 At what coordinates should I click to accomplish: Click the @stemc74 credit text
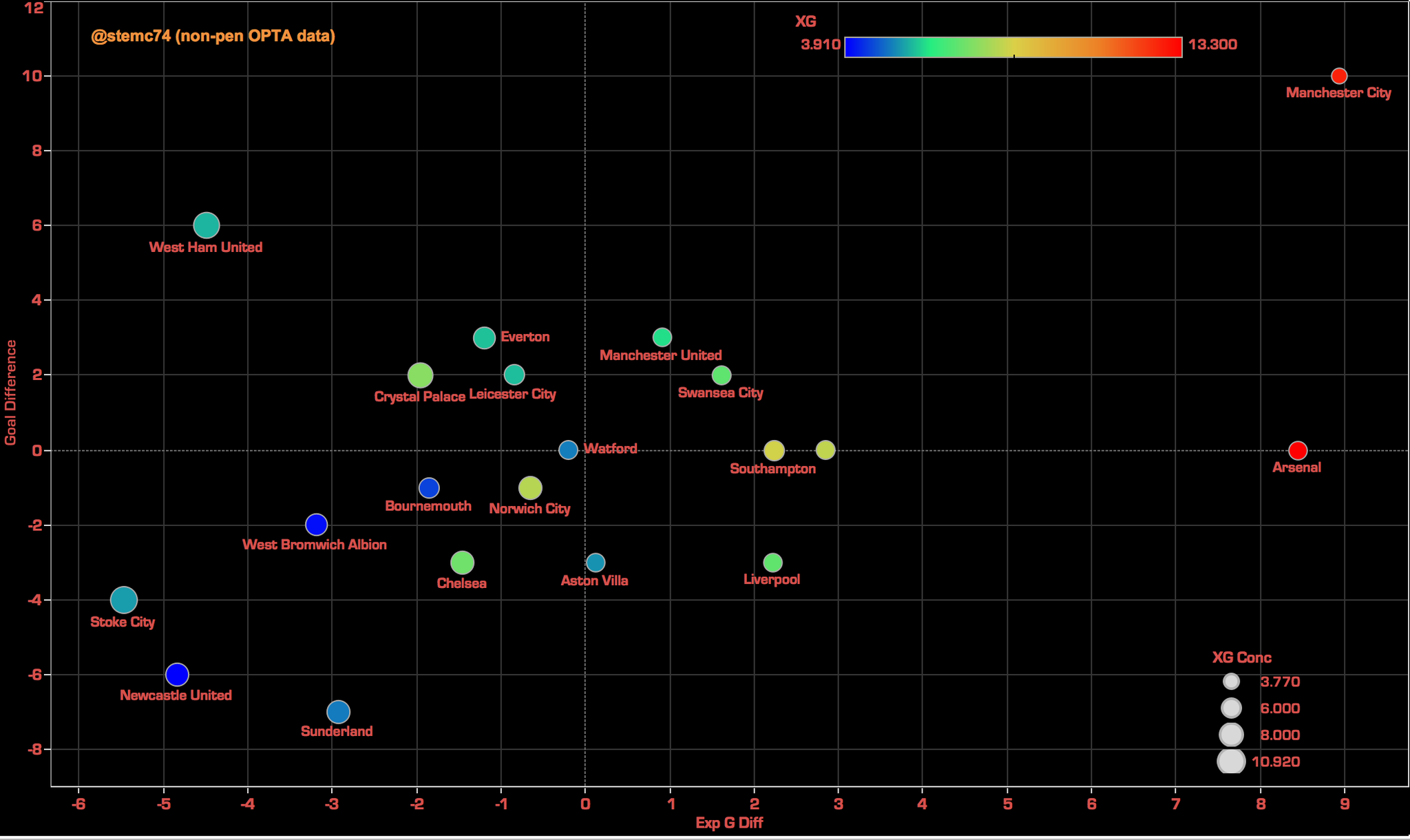(213, 36)
